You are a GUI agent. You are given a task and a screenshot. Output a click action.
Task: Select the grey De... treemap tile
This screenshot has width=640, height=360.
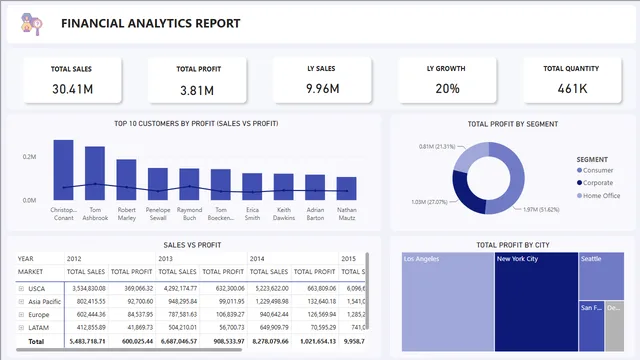point(614,326)
